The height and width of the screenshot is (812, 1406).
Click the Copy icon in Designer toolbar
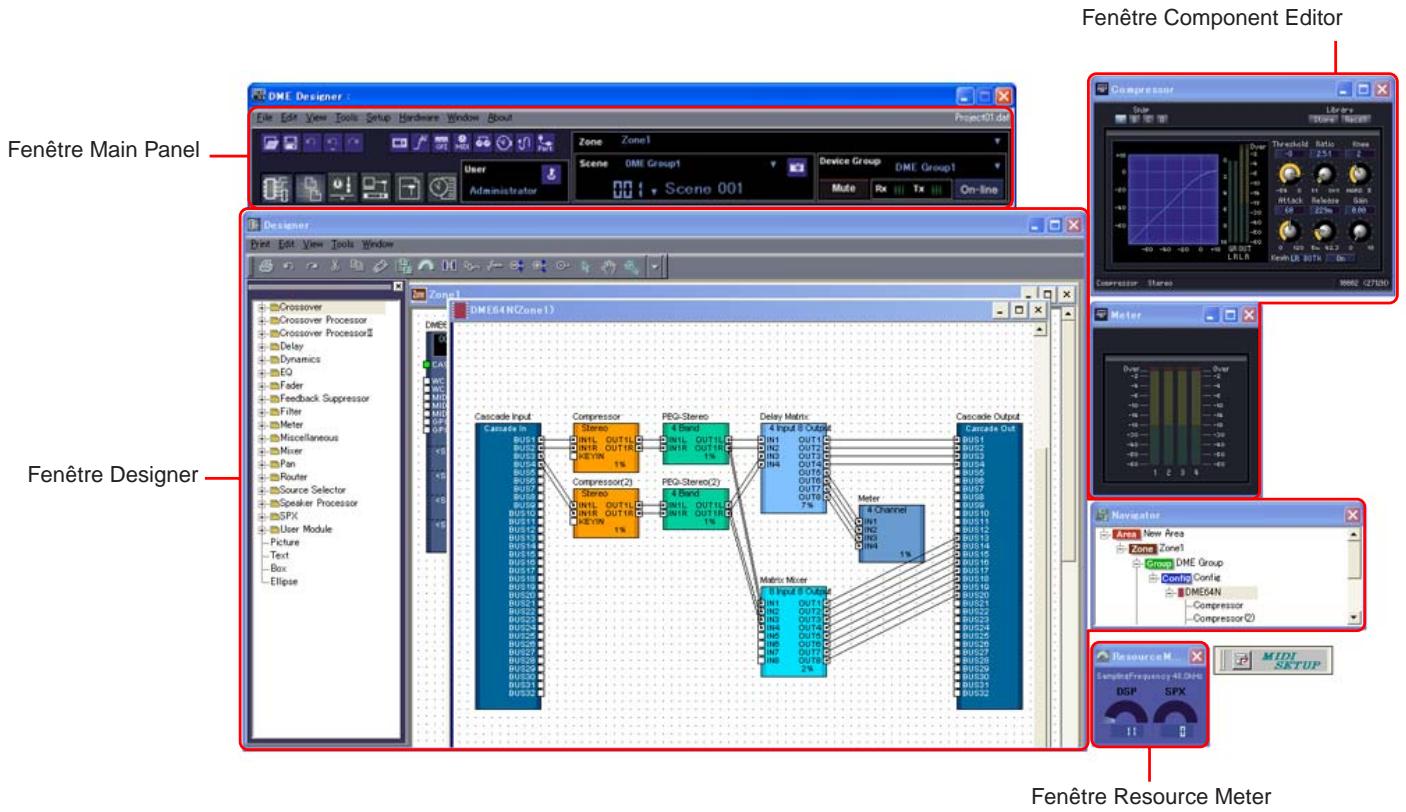point(357,266)
